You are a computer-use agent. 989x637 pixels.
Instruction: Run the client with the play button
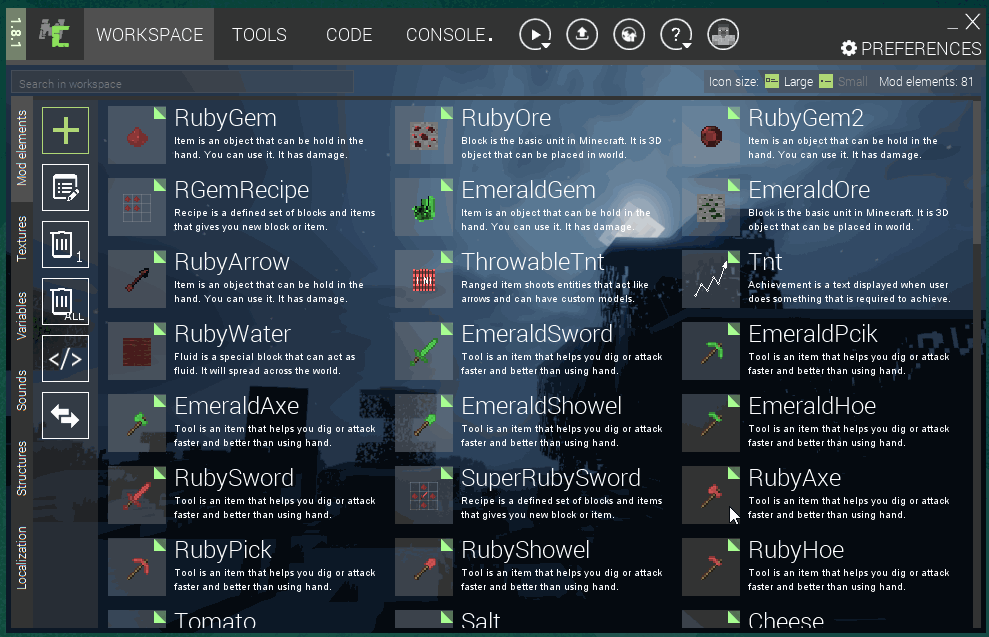click(535, 34)
